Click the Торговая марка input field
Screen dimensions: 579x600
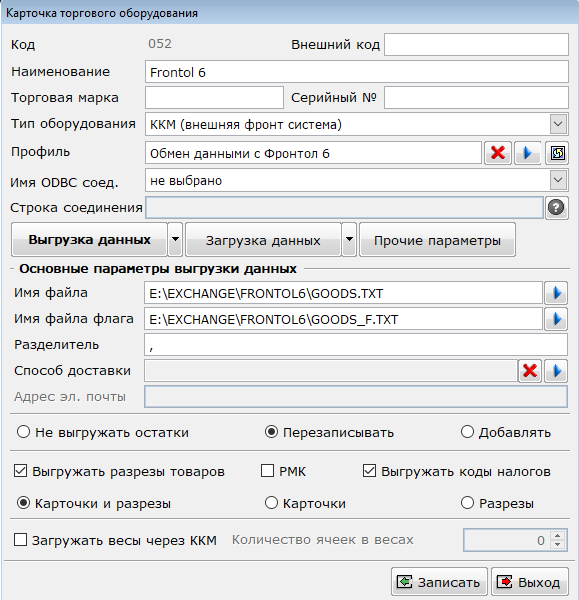click(x=214, y=98)
